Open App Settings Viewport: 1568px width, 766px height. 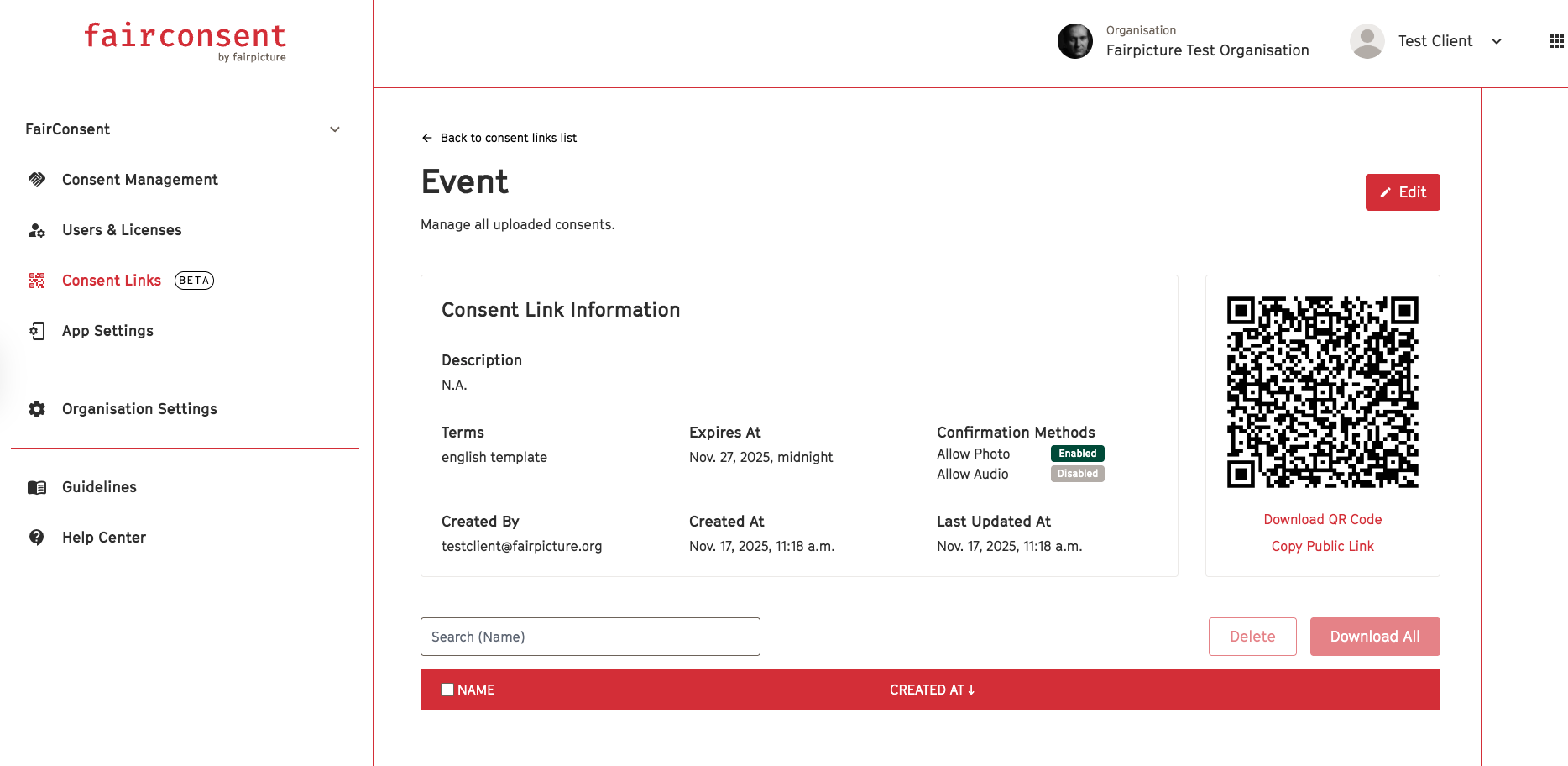pyautogui.click(x=107, y=331)
